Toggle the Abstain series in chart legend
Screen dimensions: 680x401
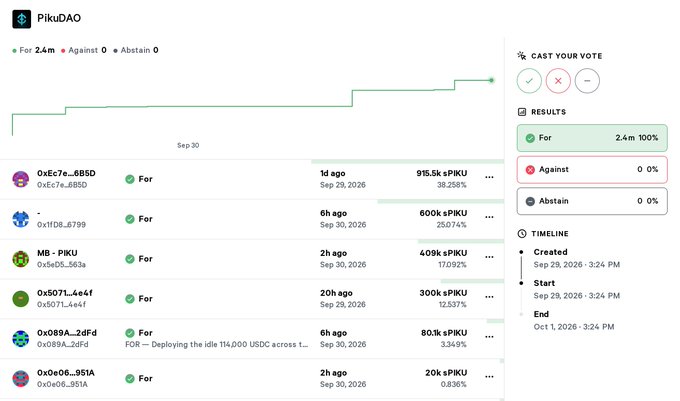[x=136, y=50]
